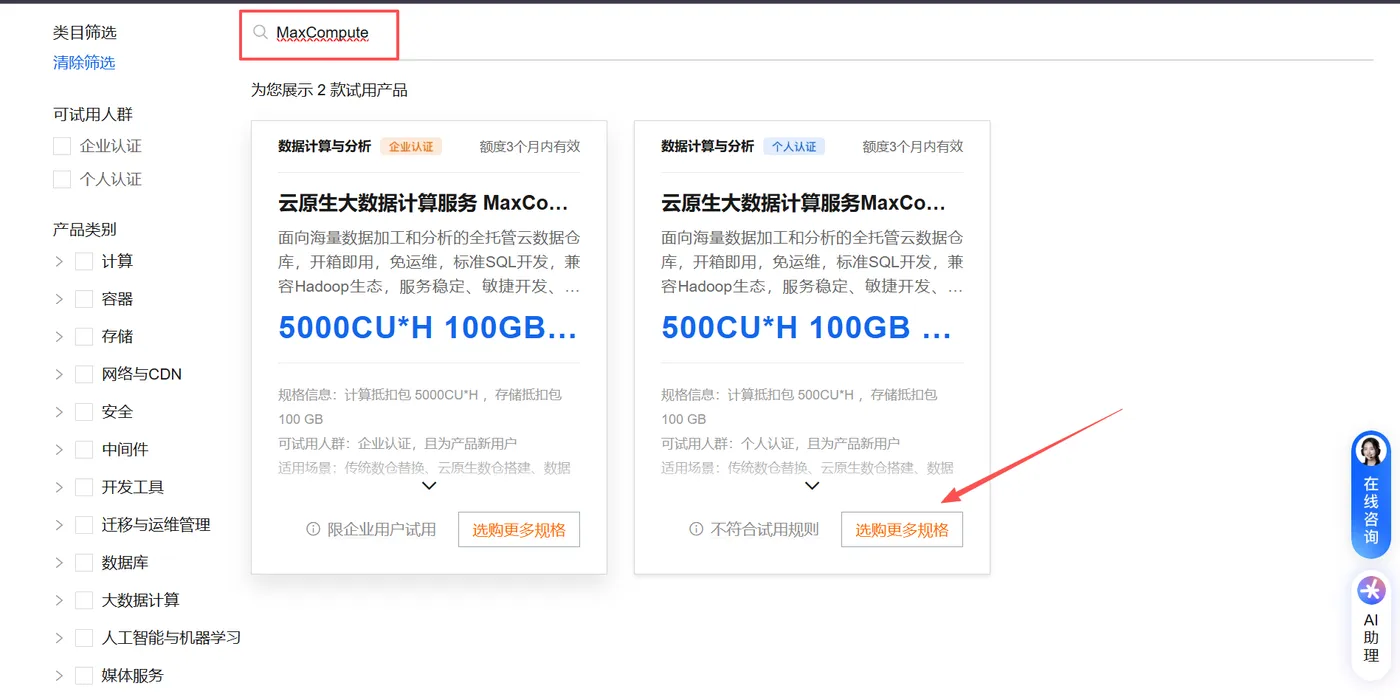The image size is (1400, 700).
Task: Expand details arrow on 企业认证 card
Action: 429,486
